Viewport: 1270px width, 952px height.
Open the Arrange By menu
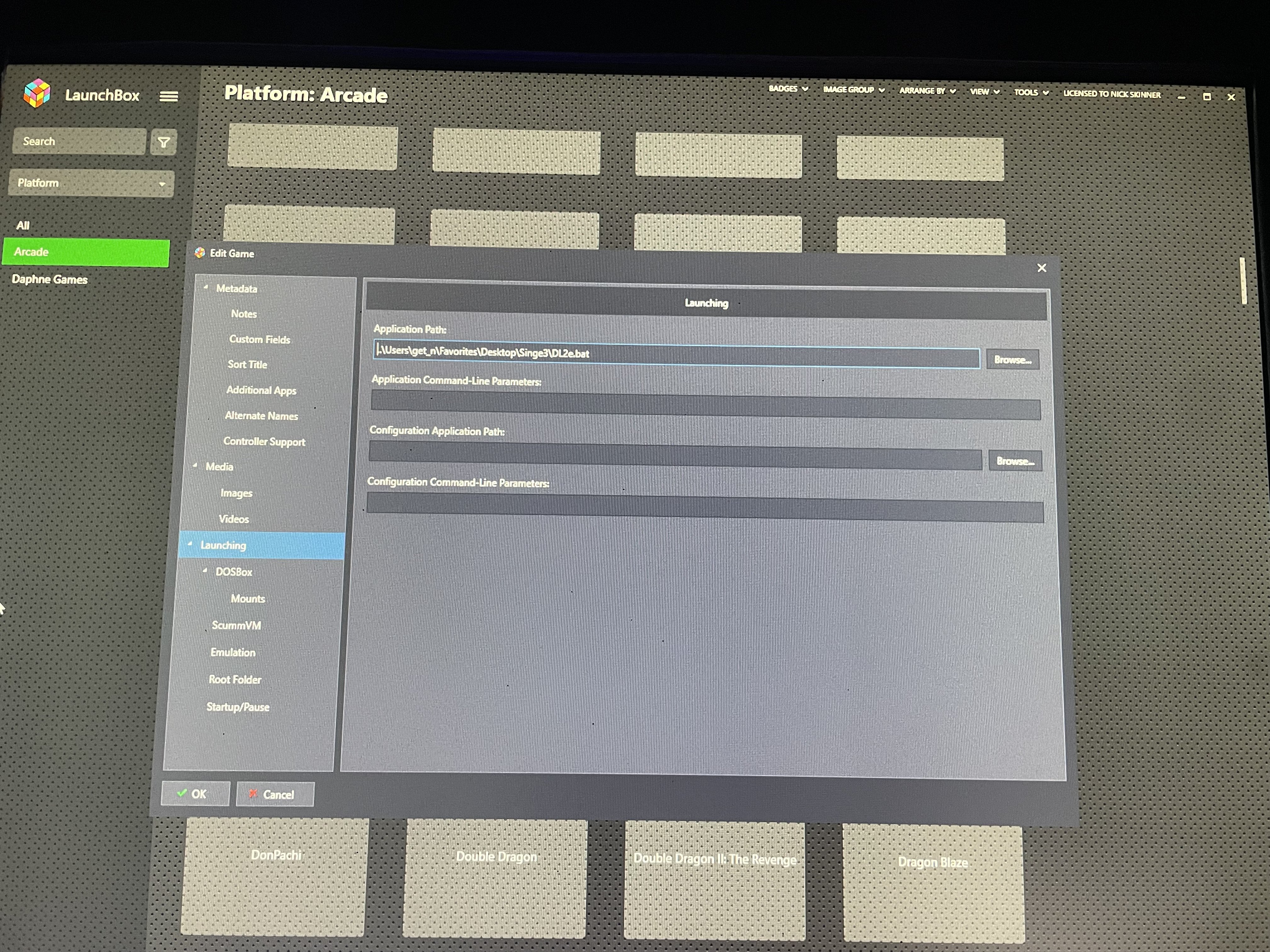click(927, 91)
